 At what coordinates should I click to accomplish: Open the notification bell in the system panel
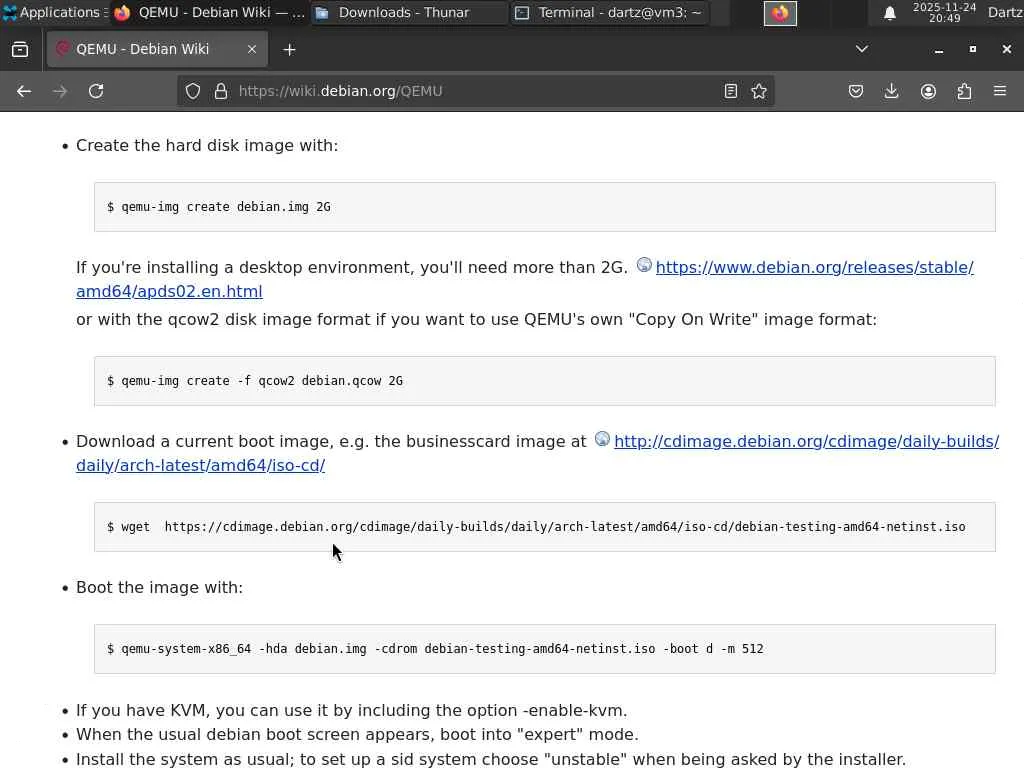coord(889,13)
